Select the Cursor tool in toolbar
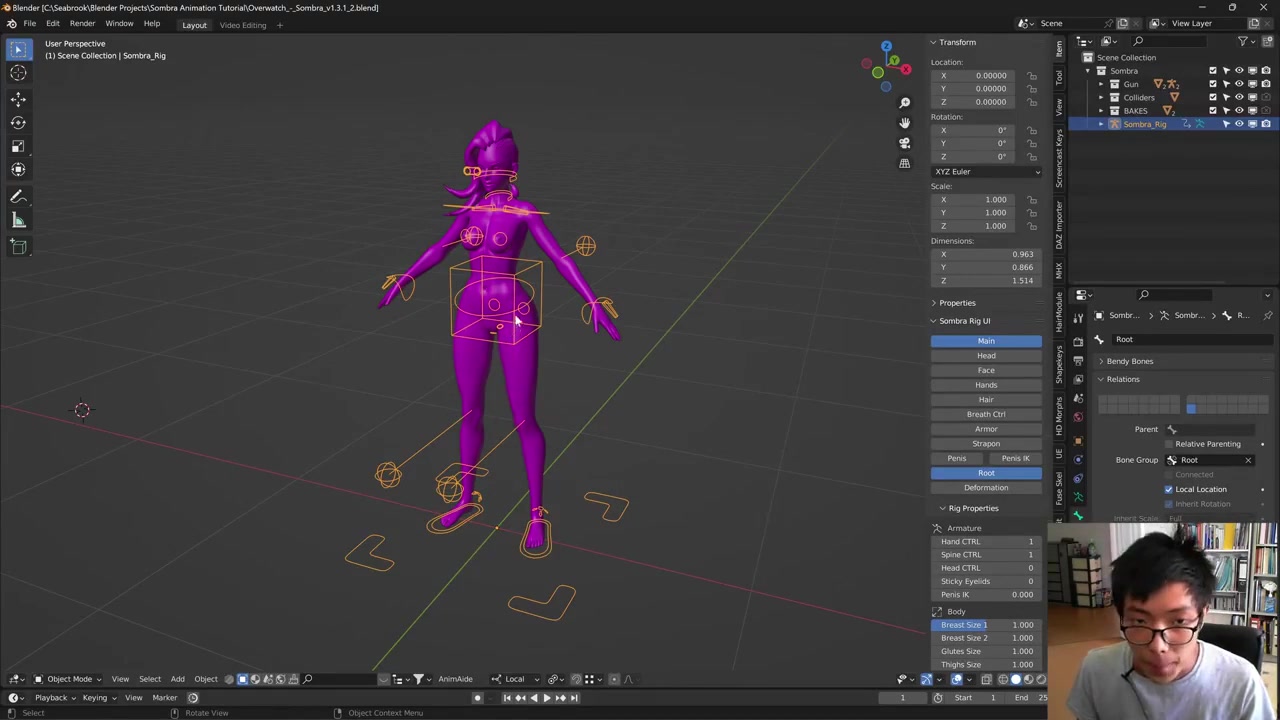Viewport: 1280px width, 720px height. 18,73
